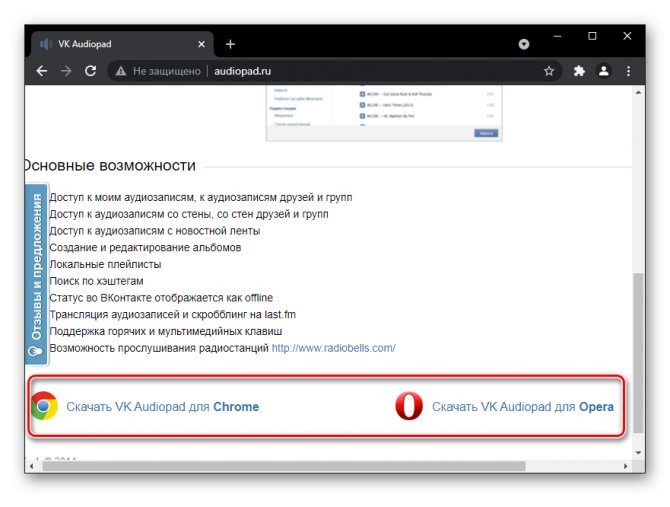Click text Создание и редактирование альбомов
Image resolution: width=670 pixels, height=507 pixels.
(x=145, y=248)
